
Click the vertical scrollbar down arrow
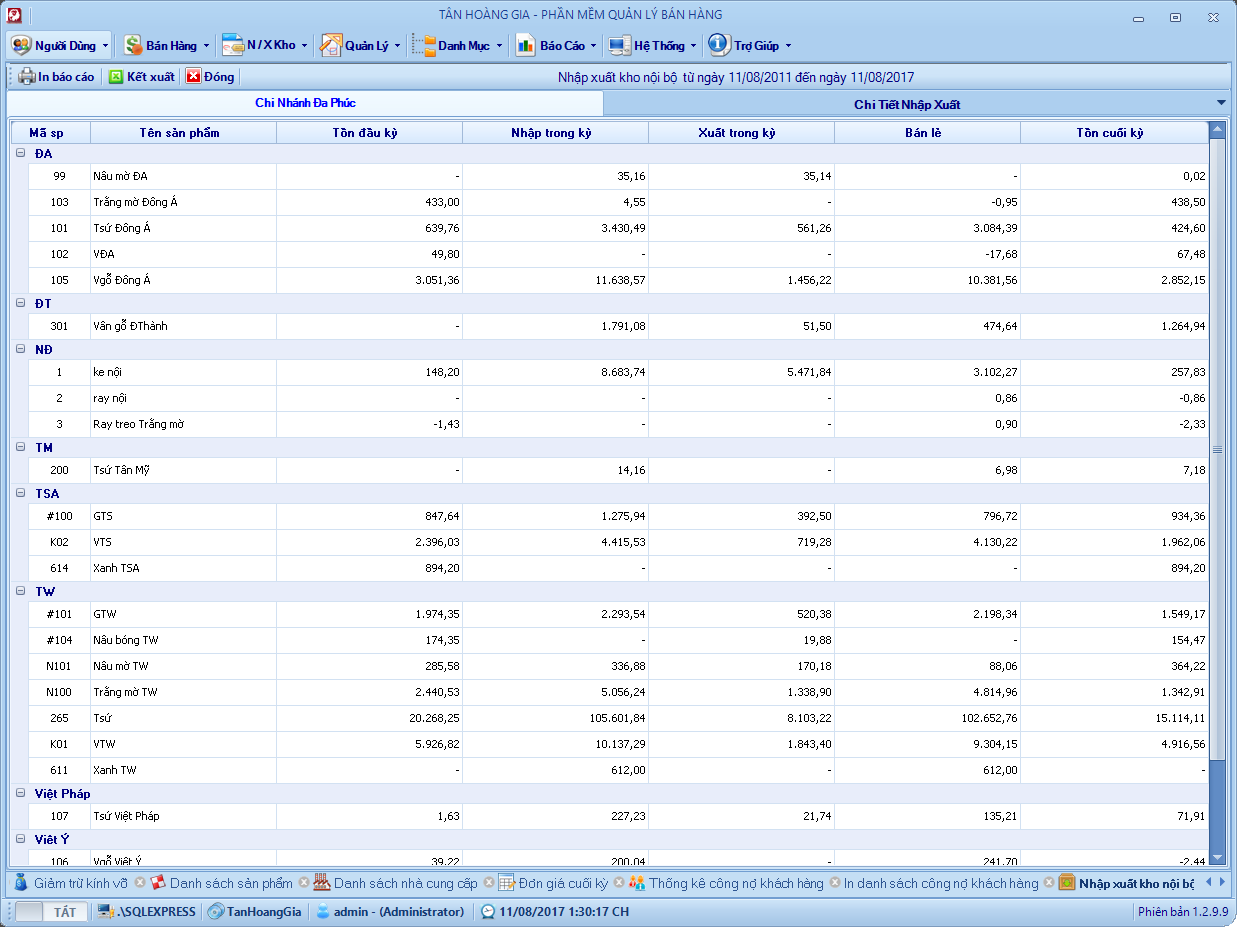(1217, 857)
